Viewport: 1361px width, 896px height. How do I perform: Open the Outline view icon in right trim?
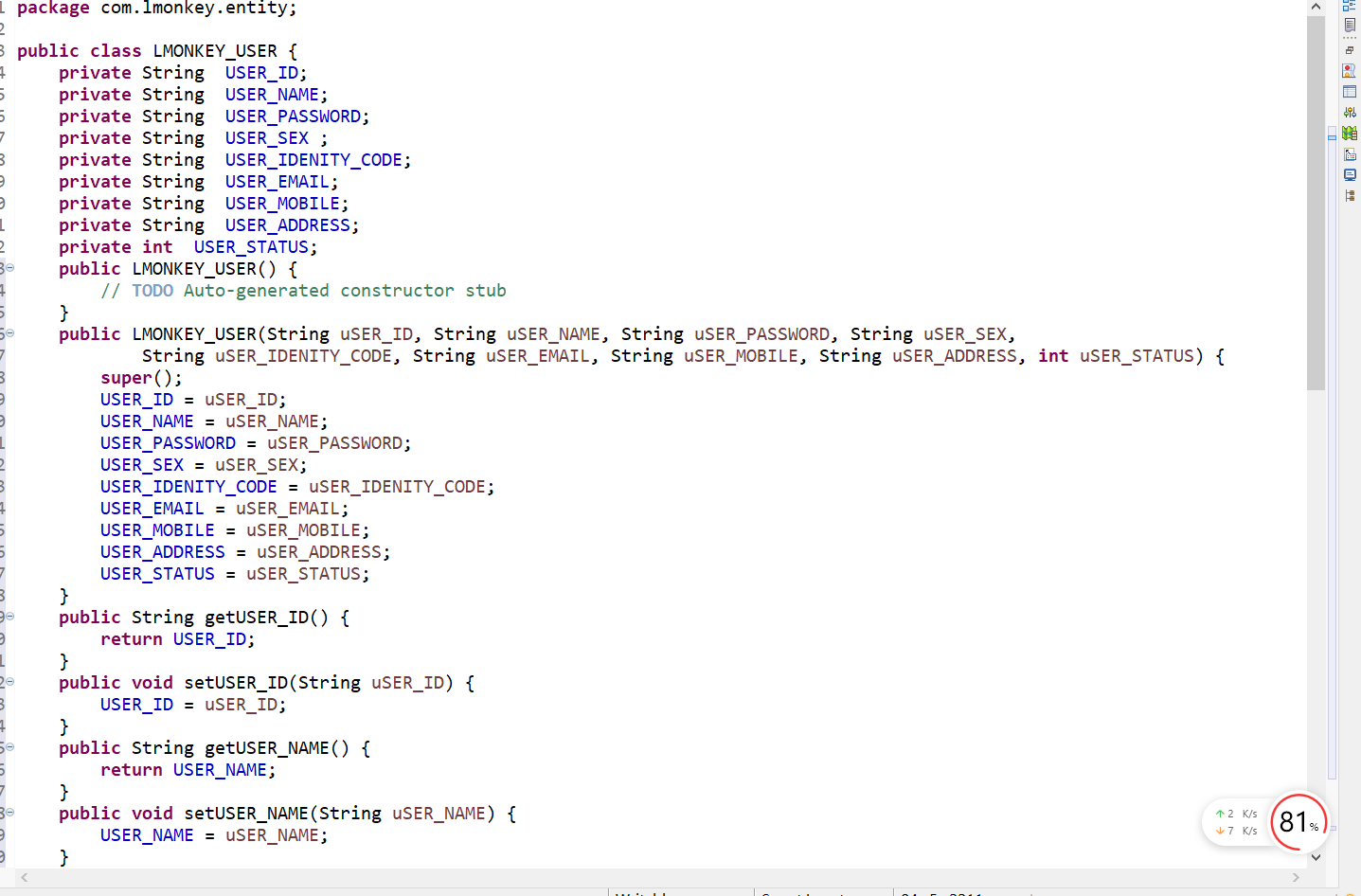click(x=1350, y=6)
